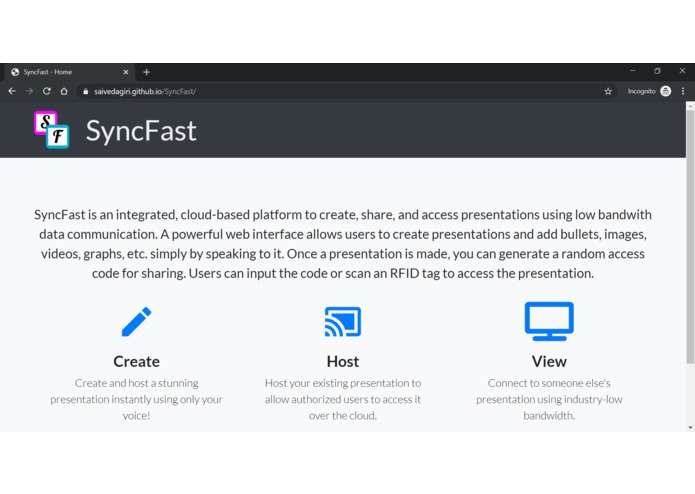Click the Incognito label text
This screenshot has width=695, height=494.
[641, 91]
